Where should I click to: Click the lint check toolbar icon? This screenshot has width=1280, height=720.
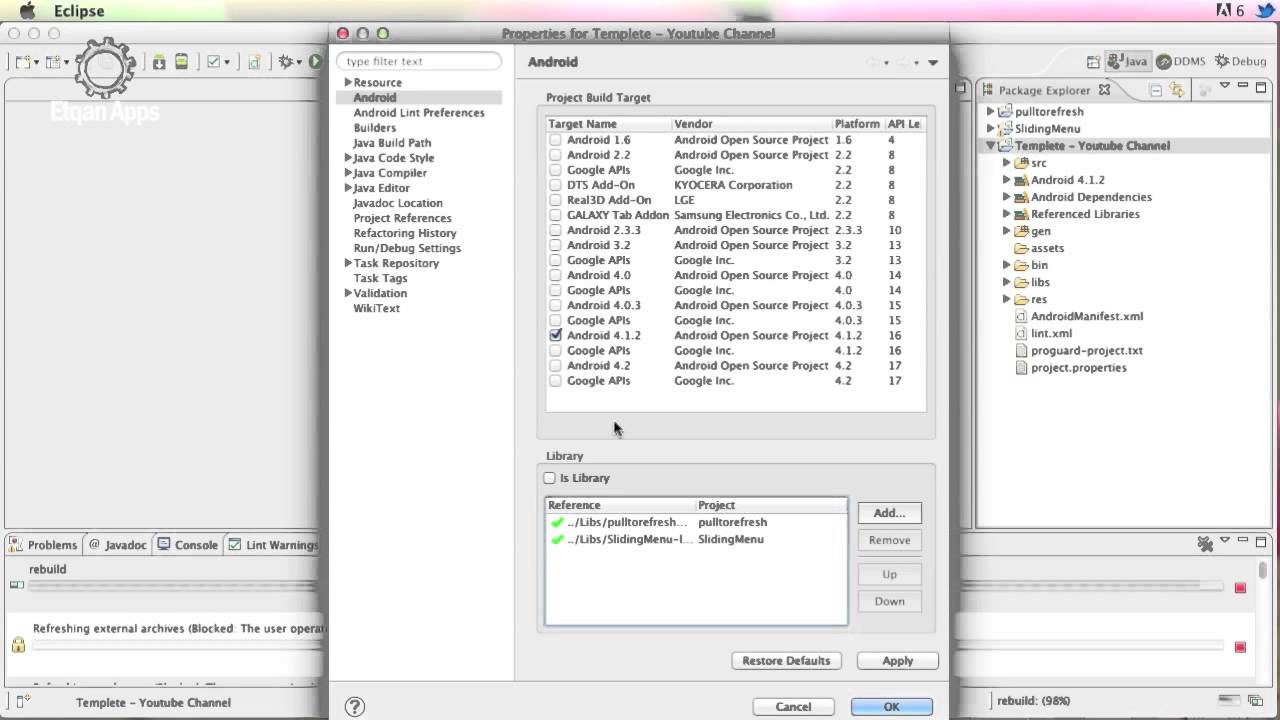pyautogui.click(x=213, y=62)
